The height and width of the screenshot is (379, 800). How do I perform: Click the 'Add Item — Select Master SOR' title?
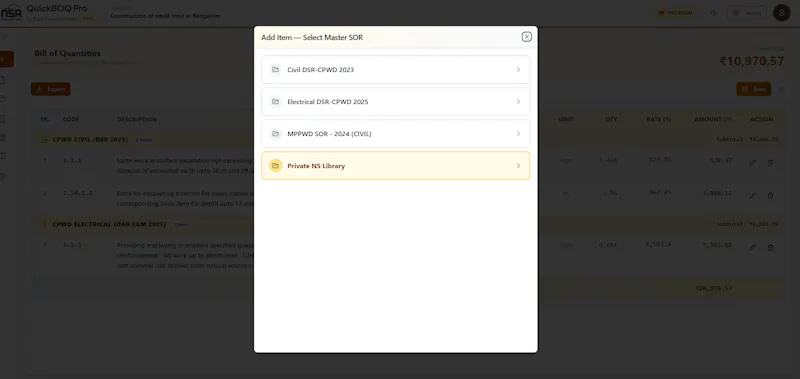click(312, 37)
